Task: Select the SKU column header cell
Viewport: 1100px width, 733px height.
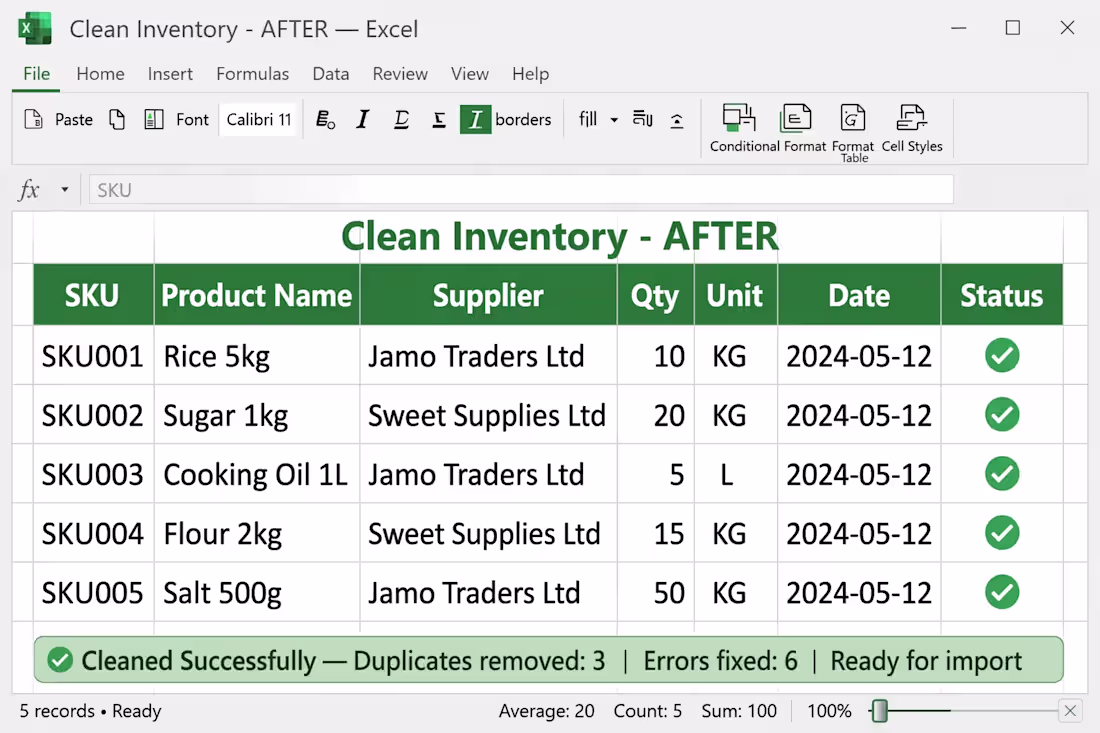Action: (x=93, y=295)
